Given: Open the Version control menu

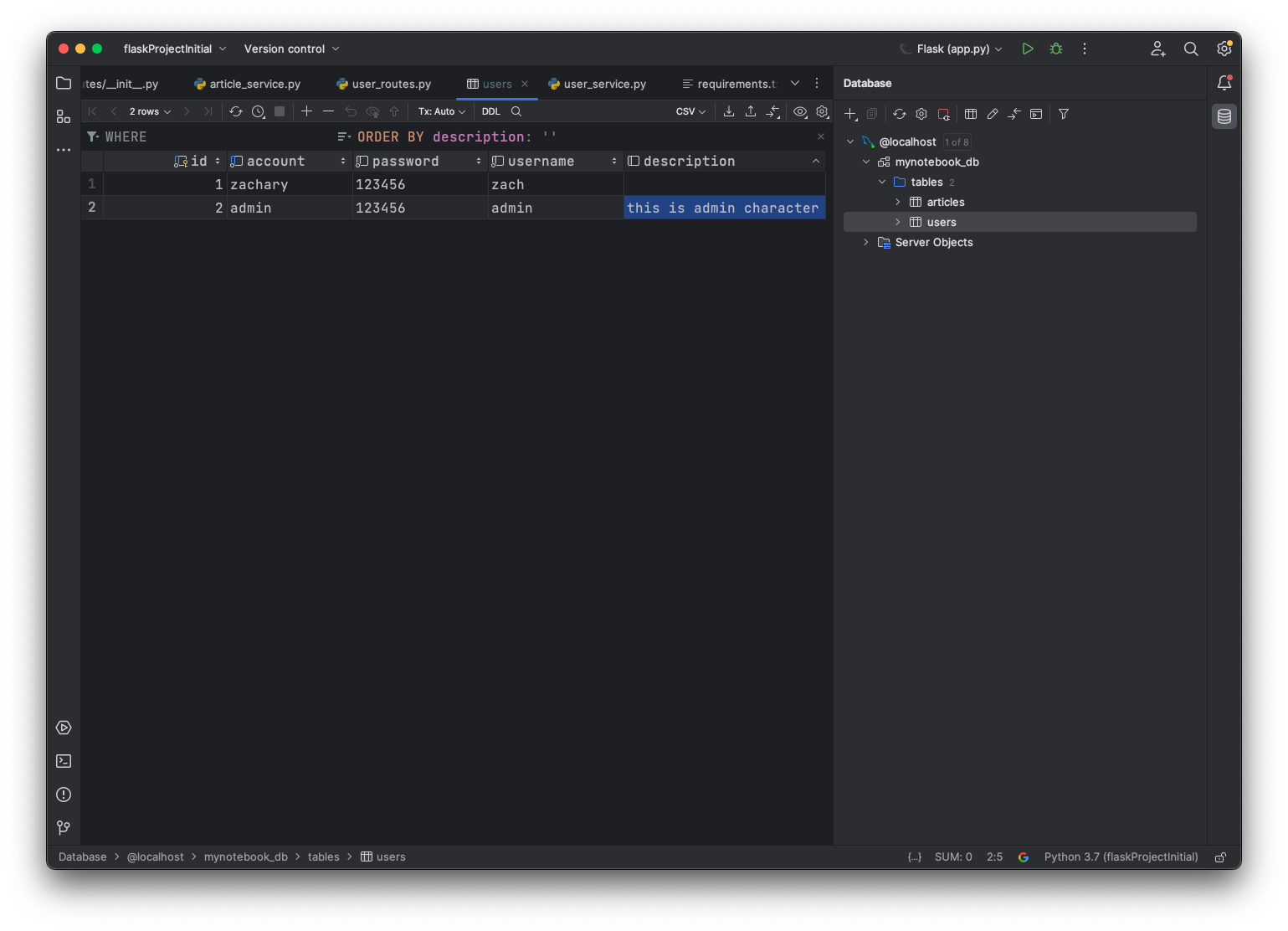Looking at the screenshot, I should [291, 49].
